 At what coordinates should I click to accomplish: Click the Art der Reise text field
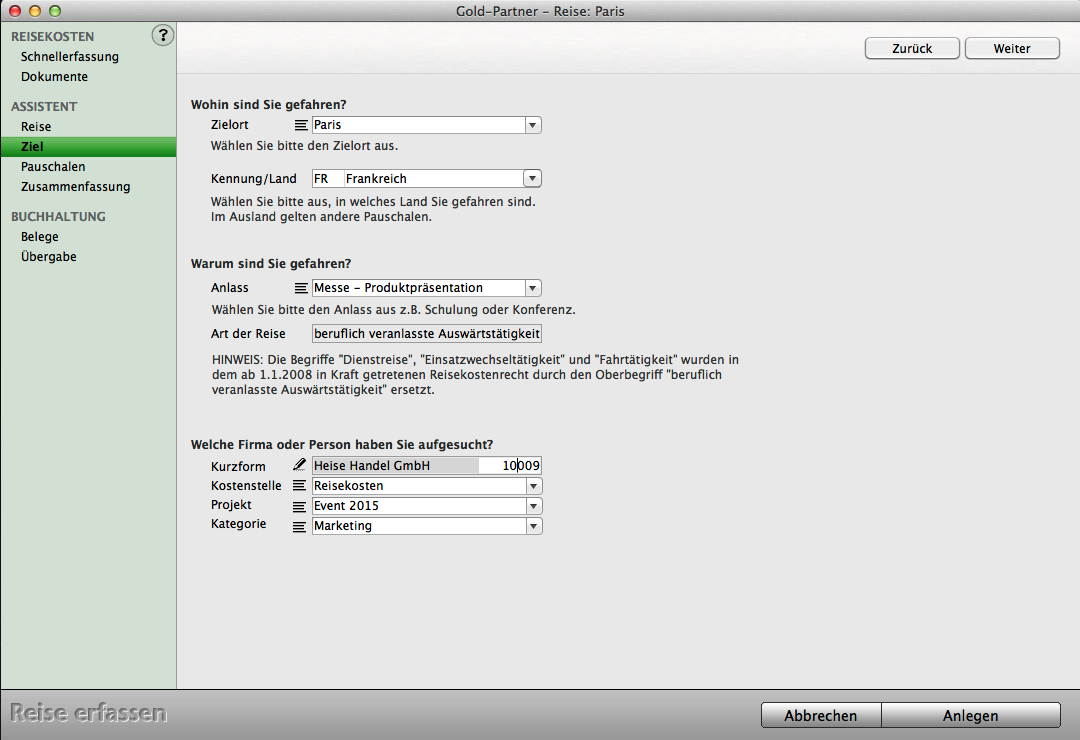(427, 334)
